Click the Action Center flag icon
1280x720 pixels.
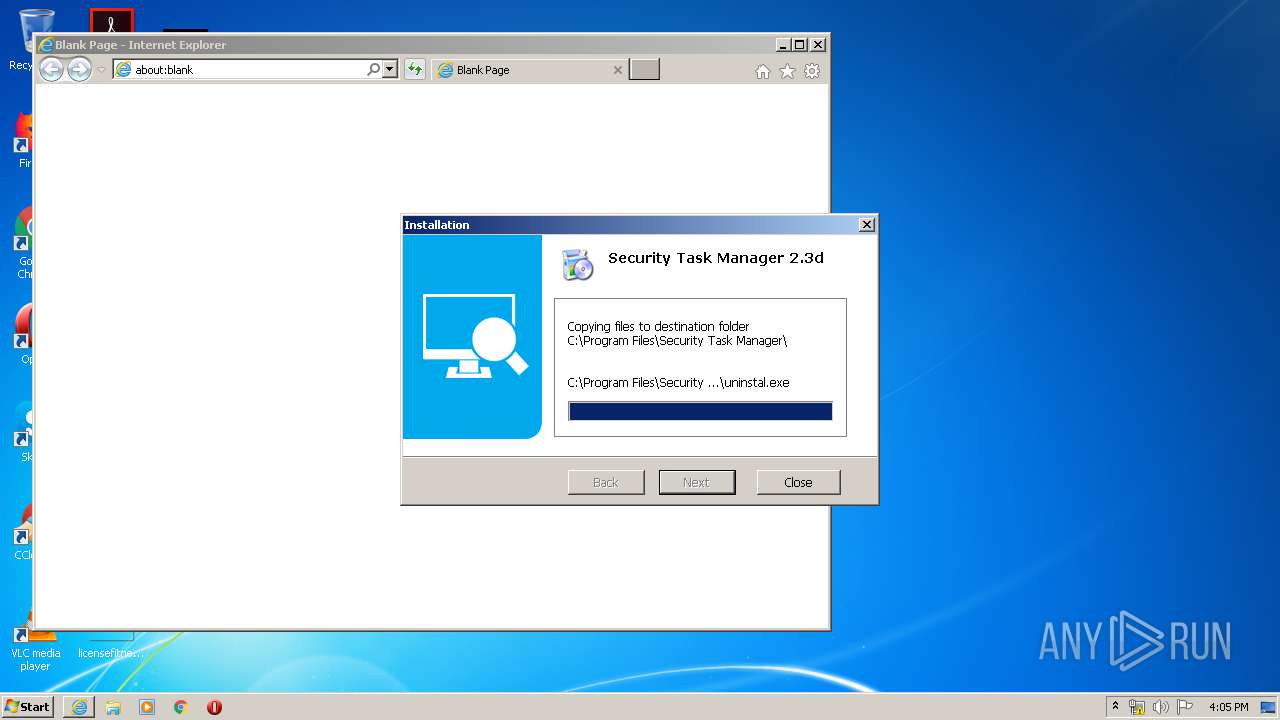pos(1185,707)
